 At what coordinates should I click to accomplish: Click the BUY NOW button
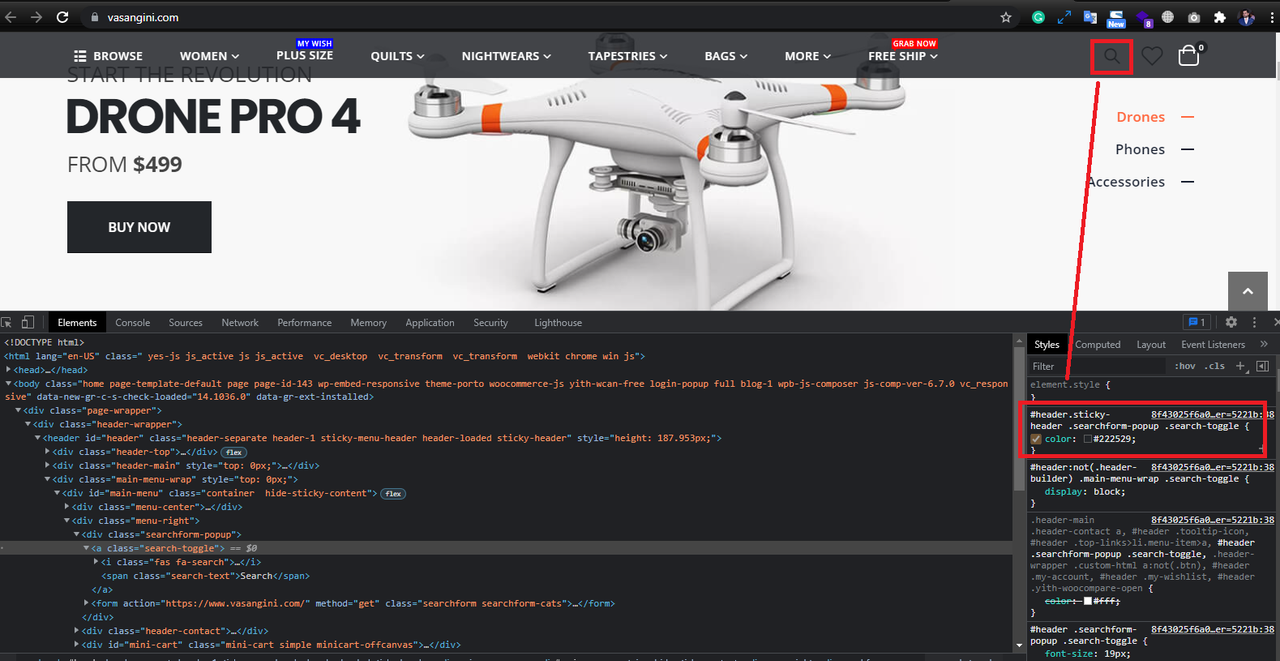(x=139, y=227)
